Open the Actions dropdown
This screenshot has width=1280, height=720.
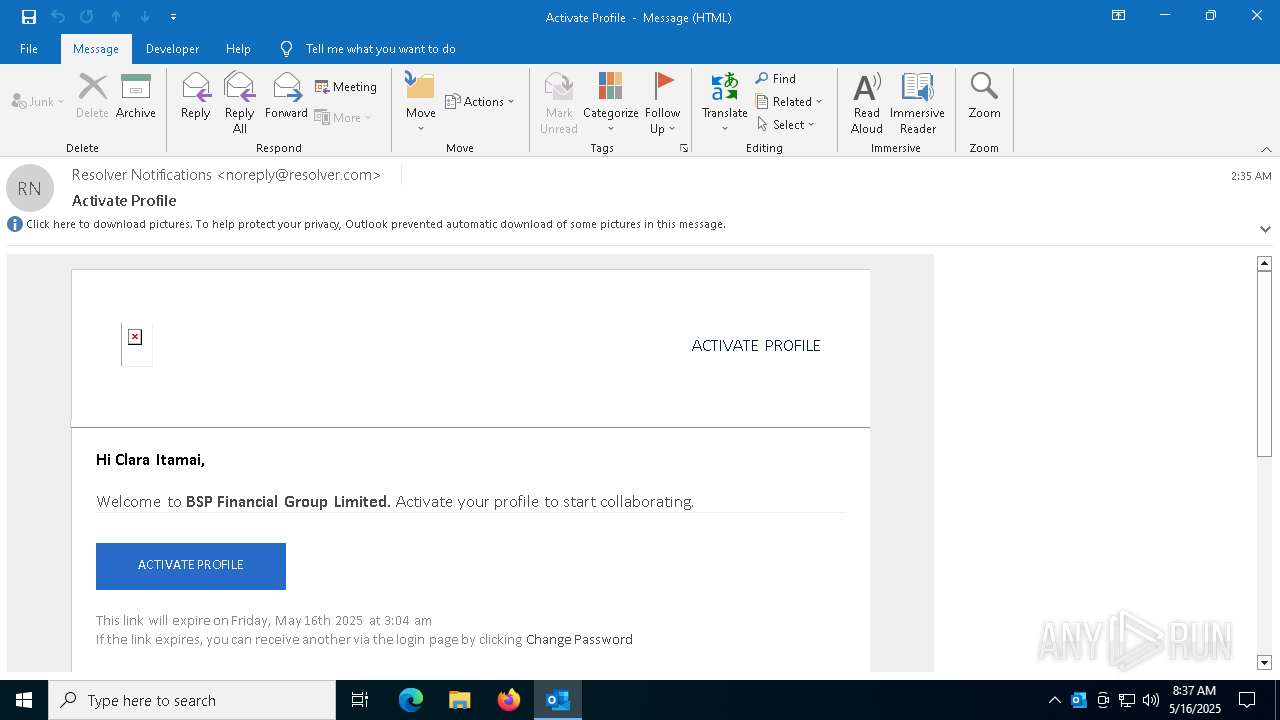coord(480,101)
